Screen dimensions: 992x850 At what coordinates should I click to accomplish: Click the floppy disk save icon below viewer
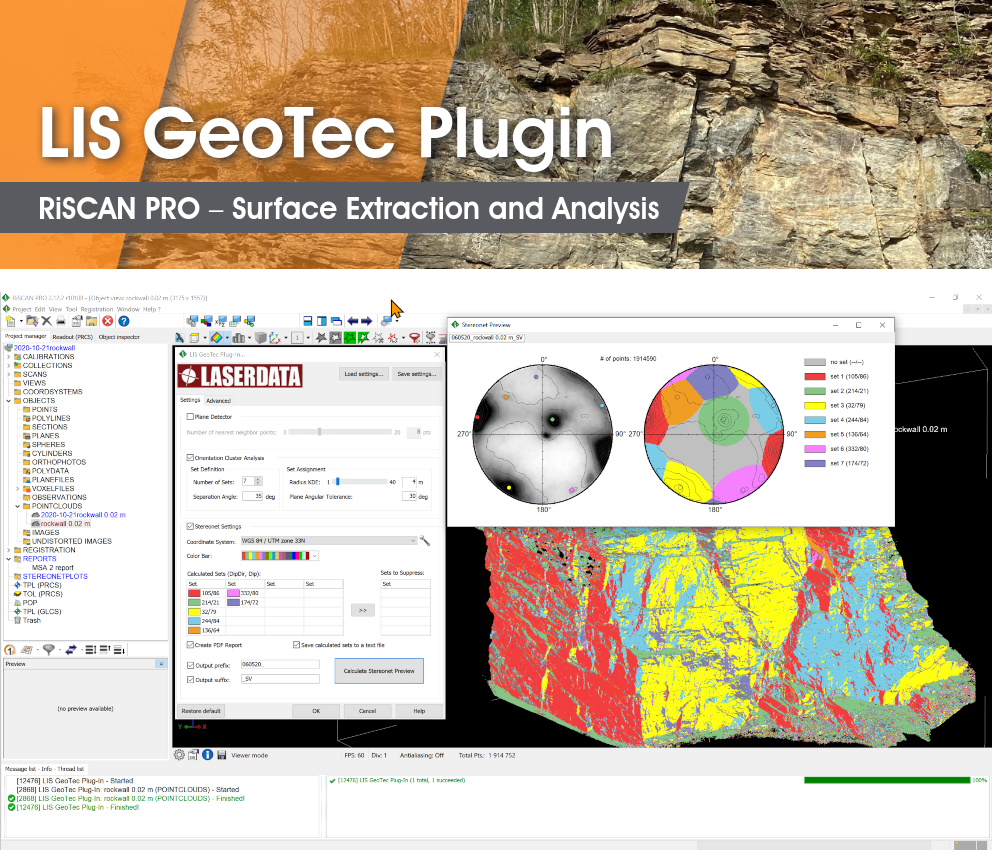(x=221, y=755)
